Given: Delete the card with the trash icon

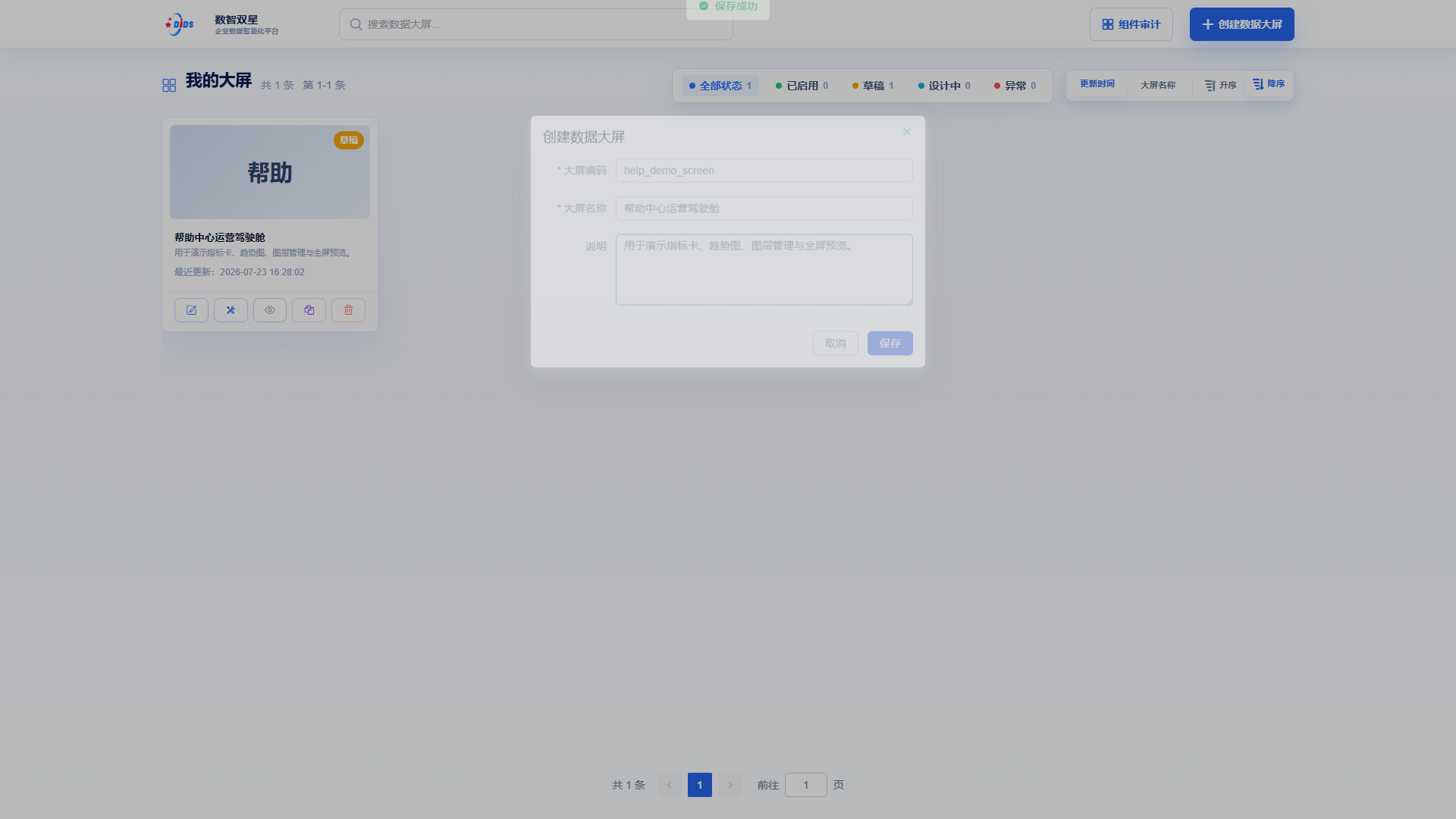Looking at the screenshot, I should [349, 310].
